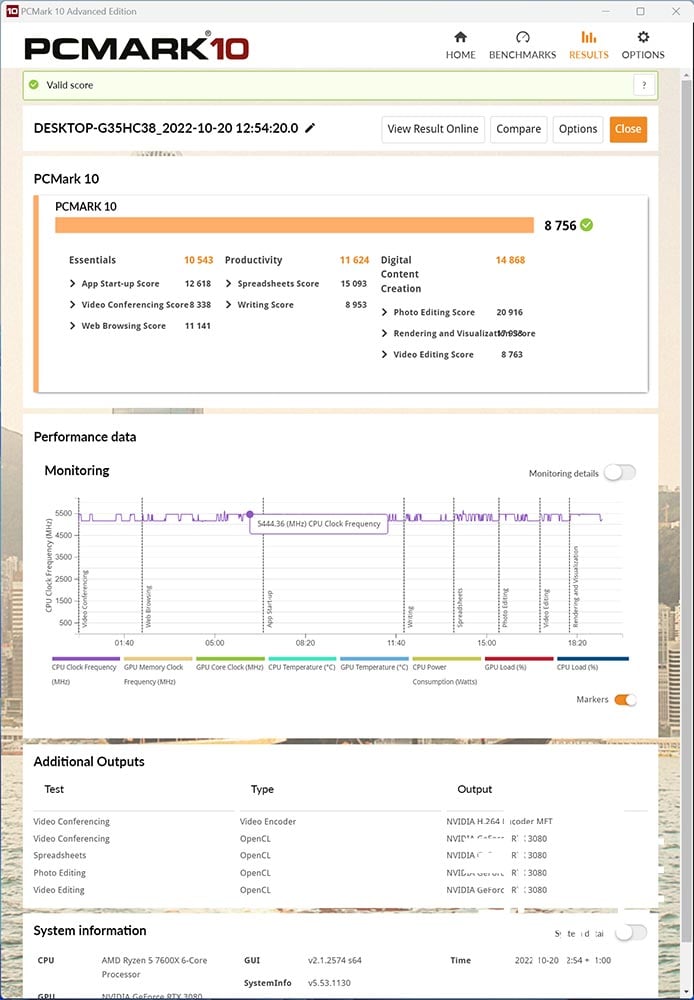Toggle the Monitoring details switch
The image size is (694, 1000).
point(620,473)
